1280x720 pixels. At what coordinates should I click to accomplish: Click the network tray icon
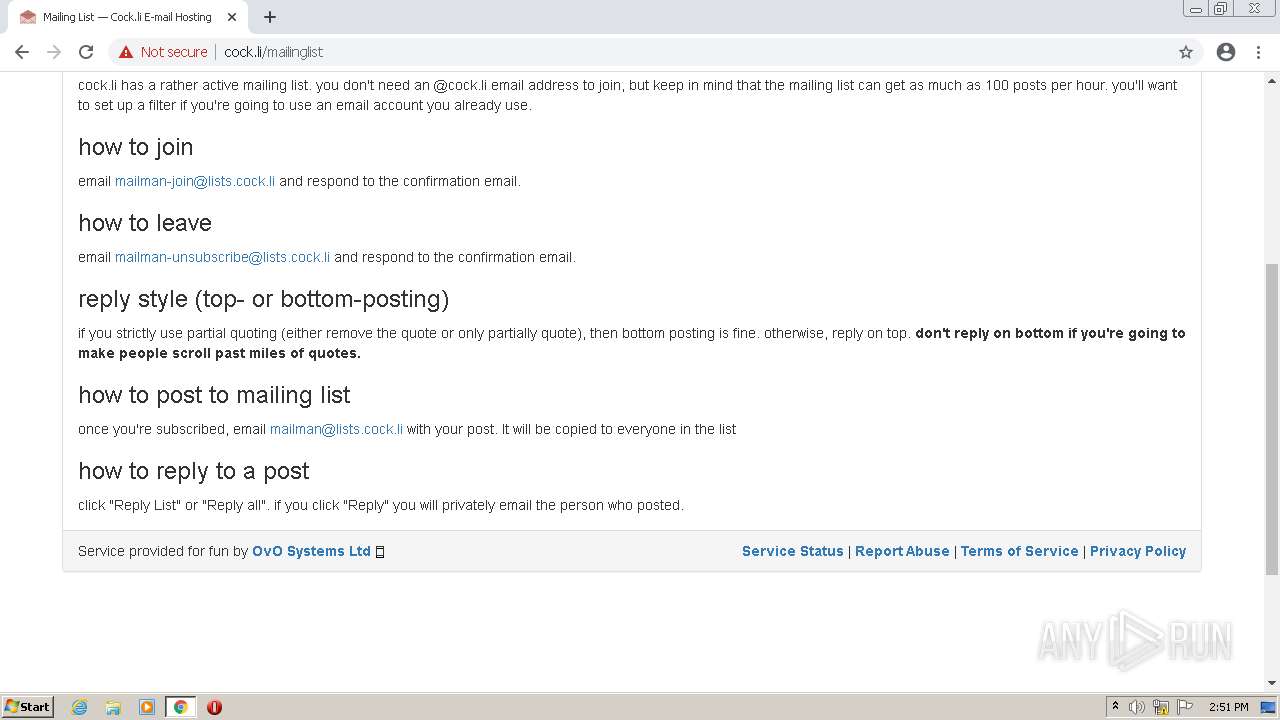pos(1161,707)
